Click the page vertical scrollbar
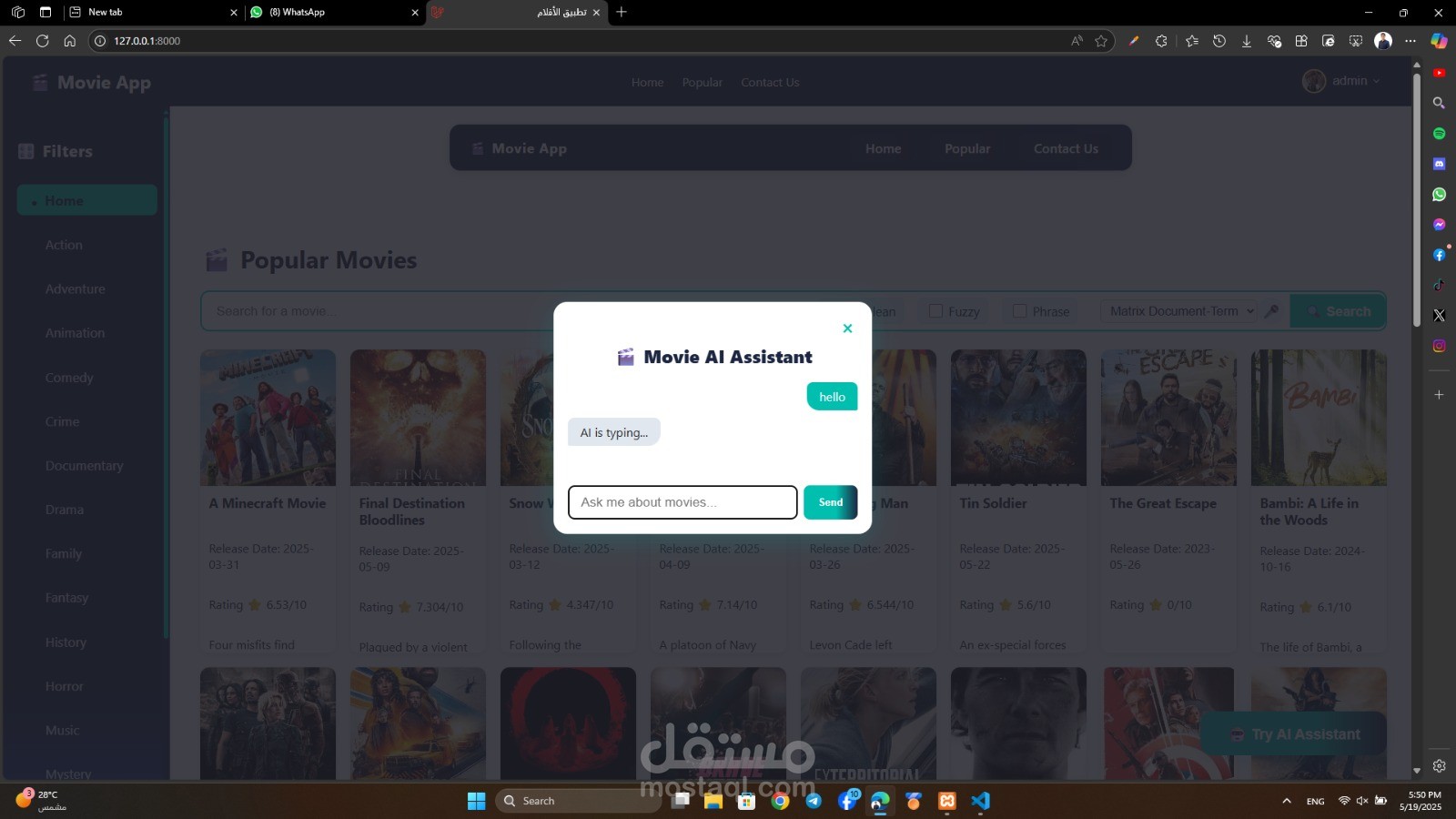Screen dimensions: 1456x819 (1416, 198)
